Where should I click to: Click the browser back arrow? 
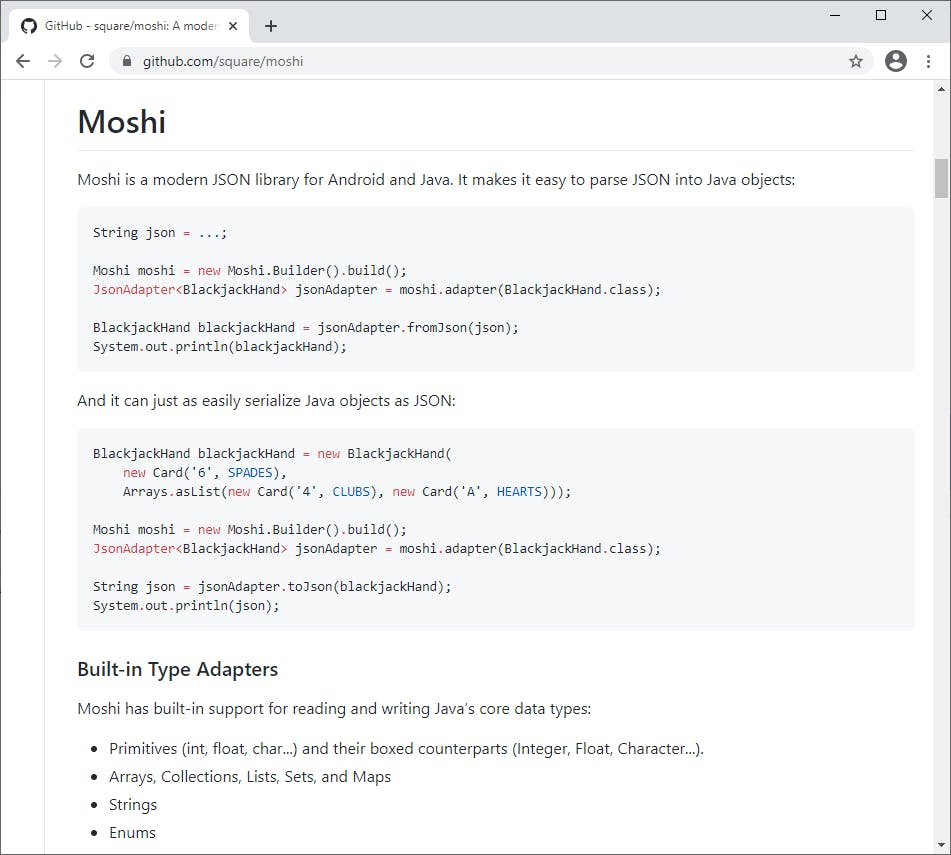pos(23,61)
